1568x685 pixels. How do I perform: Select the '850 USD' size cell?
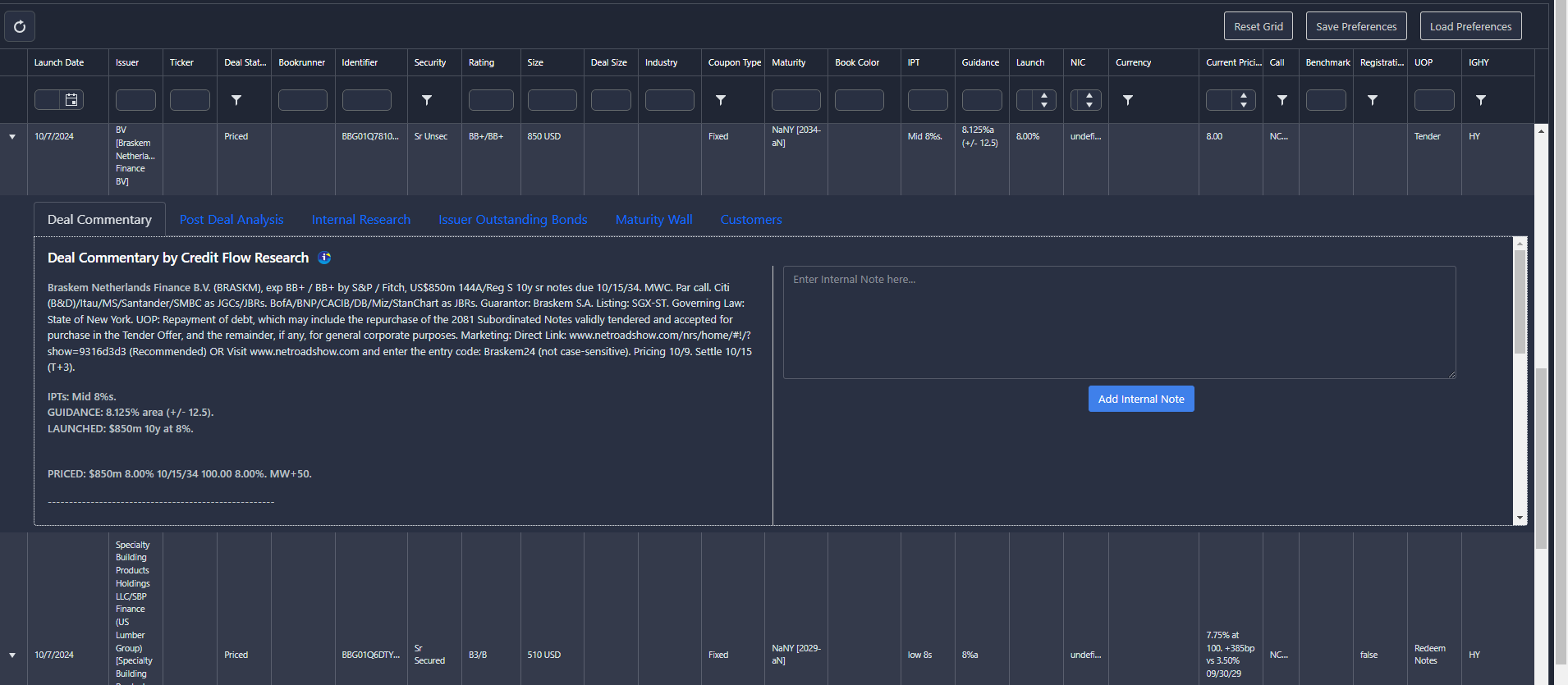pos(544,137)
